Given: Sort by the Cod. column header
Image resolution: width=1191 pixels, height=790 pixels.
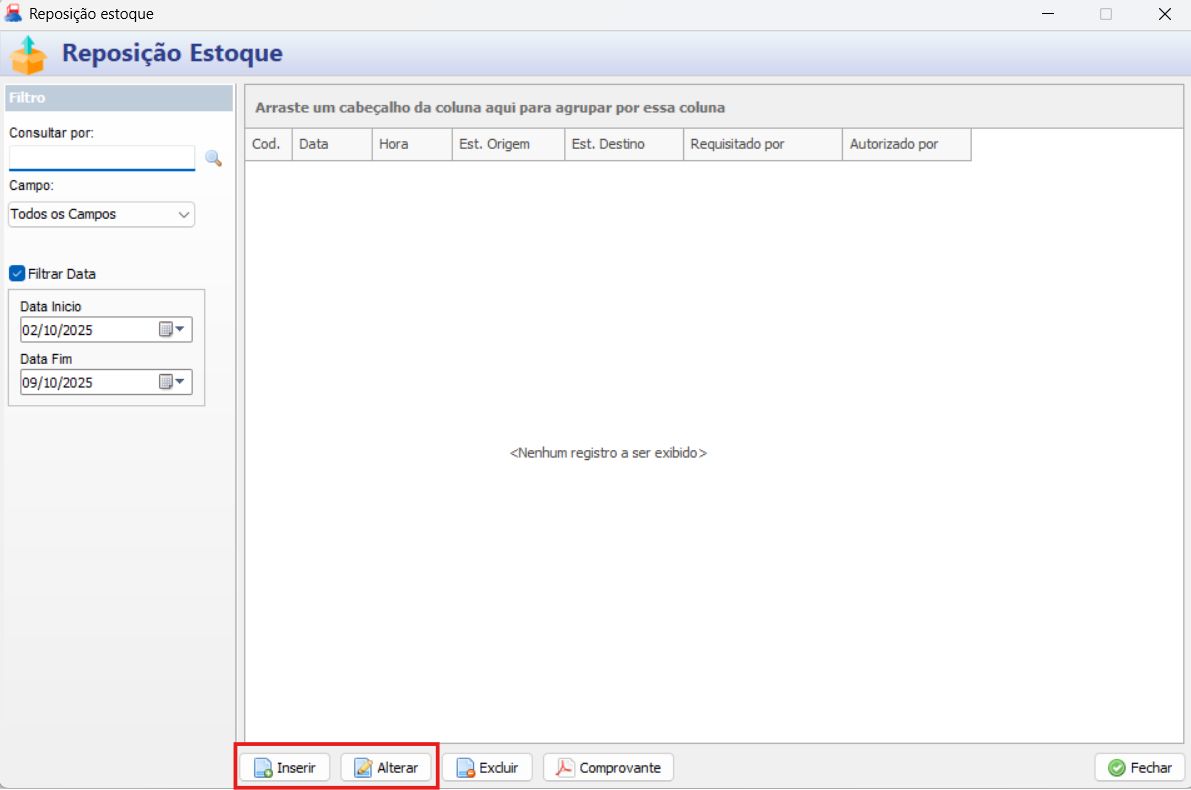Looking at the screenshot, I should point(267,144).
